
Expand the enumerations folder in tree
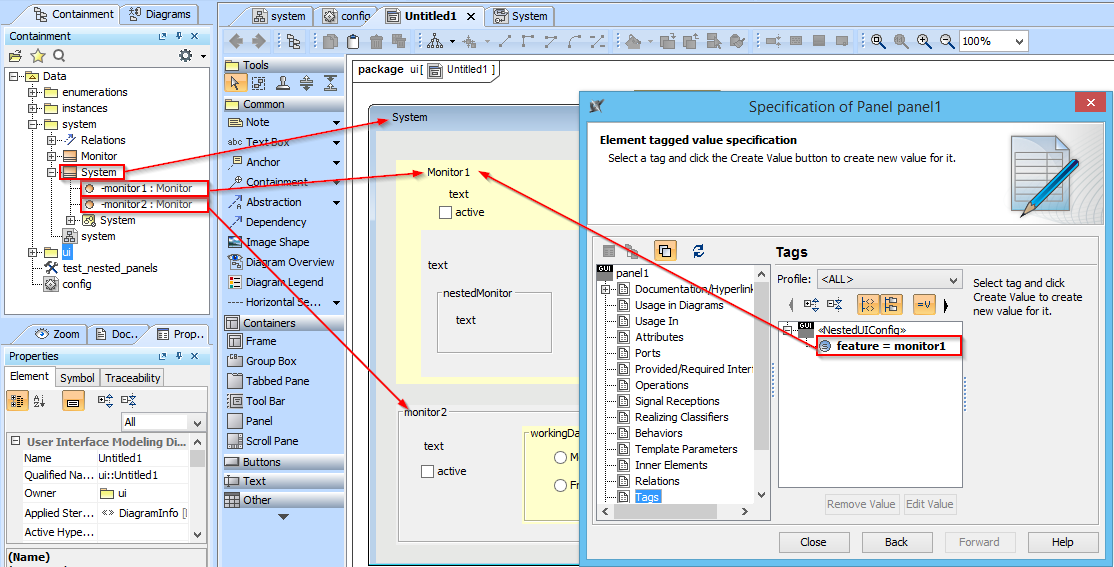pos(32,92)
